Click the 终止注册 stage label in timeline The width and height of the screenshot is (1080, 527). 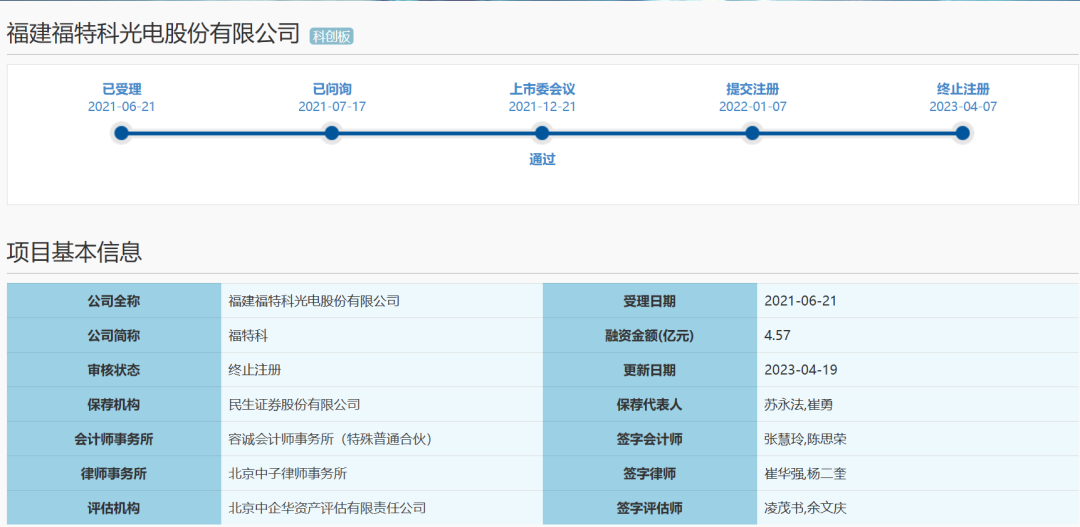click(x=962, y=89)
